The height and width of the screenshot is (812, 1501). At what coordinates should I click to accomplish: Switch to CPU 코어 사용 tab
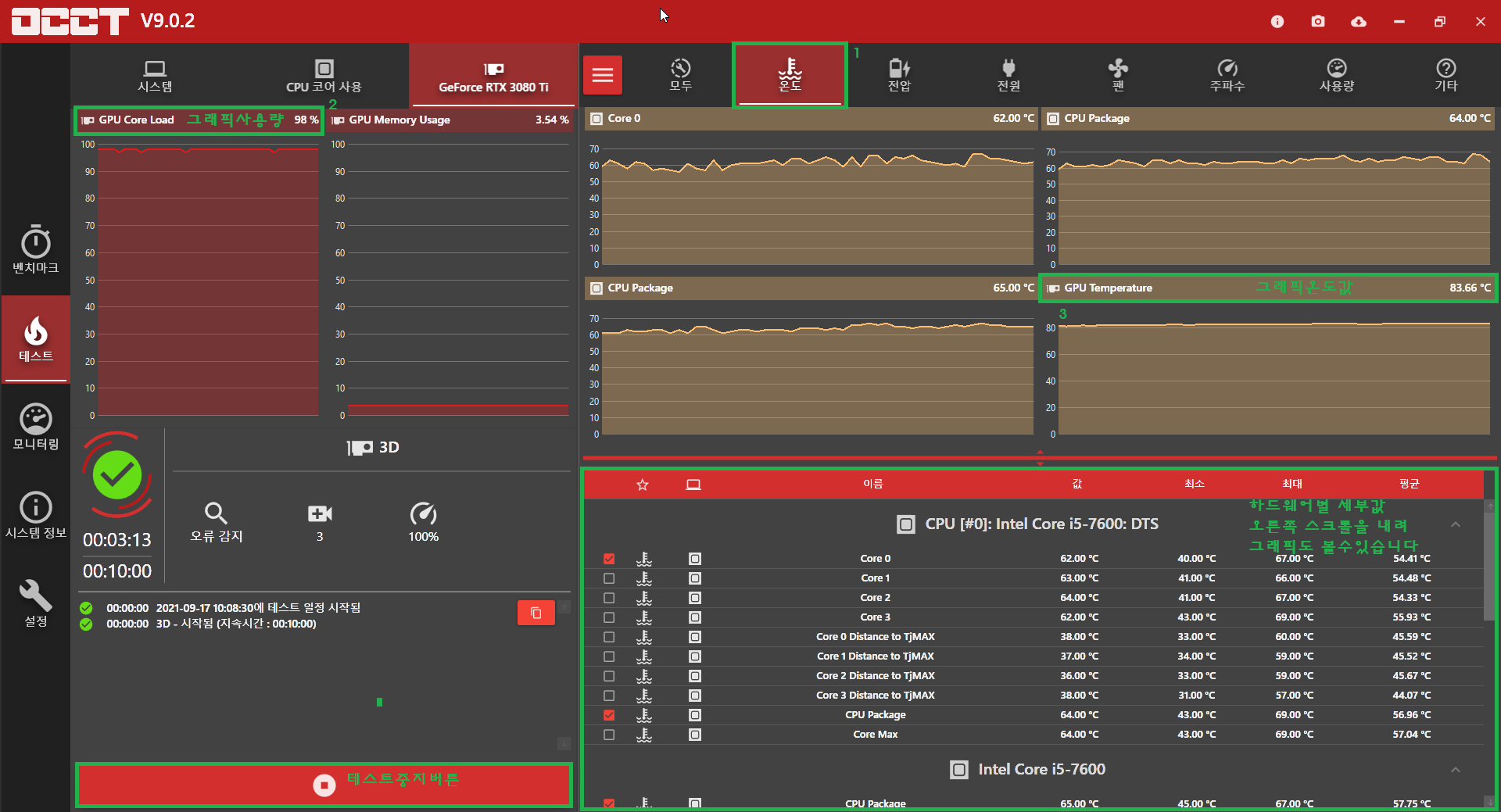324,76
